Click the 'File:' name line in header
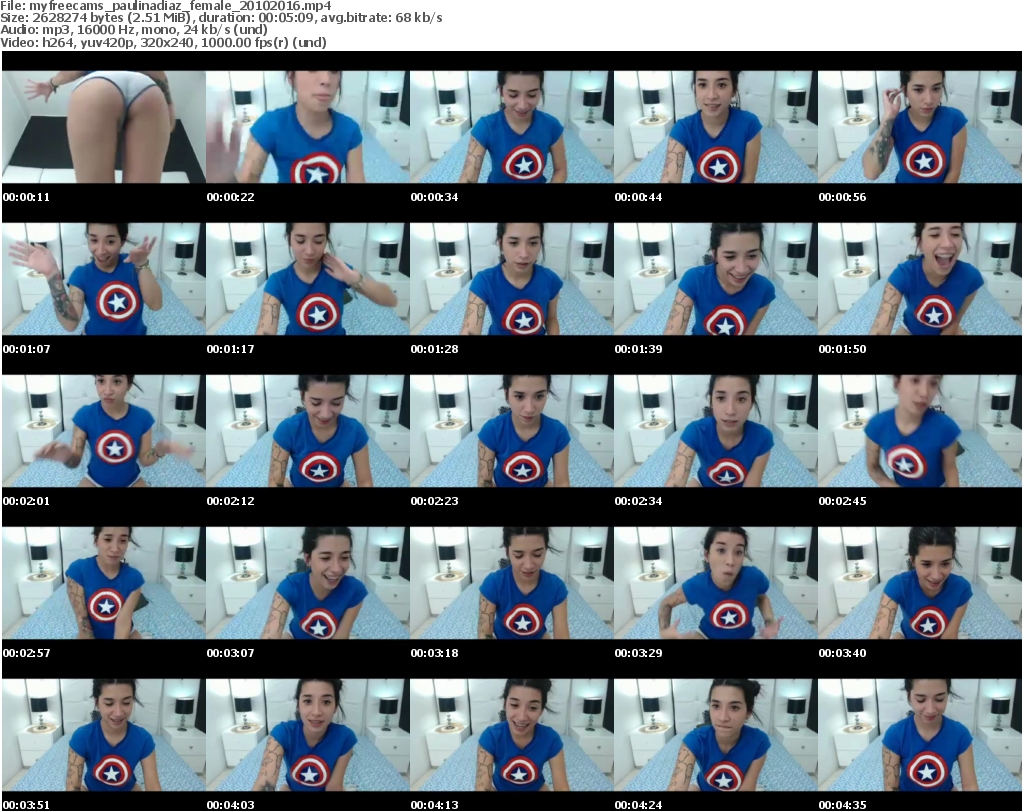The image size is (1024, 811). coord(166,6)
